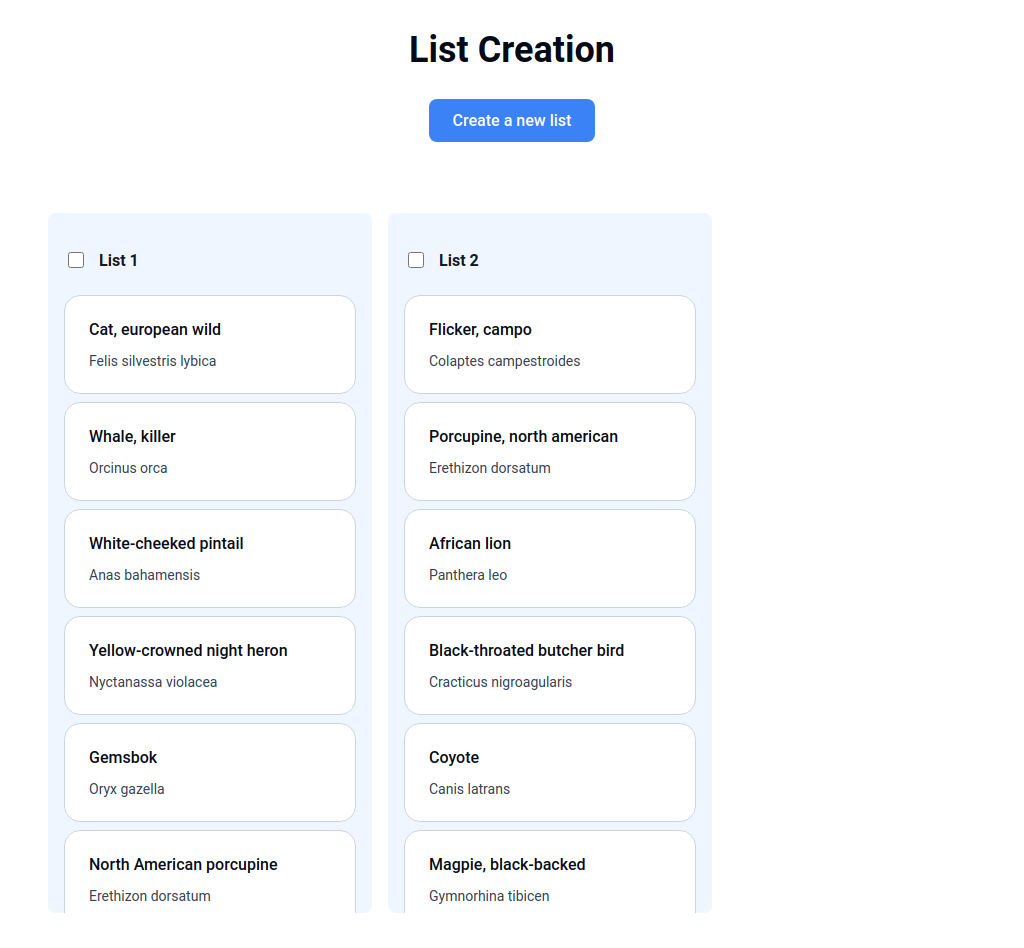Screen dimensions: 1024x948
Task: Click the List 1 heading label
Action: [117, 260]
